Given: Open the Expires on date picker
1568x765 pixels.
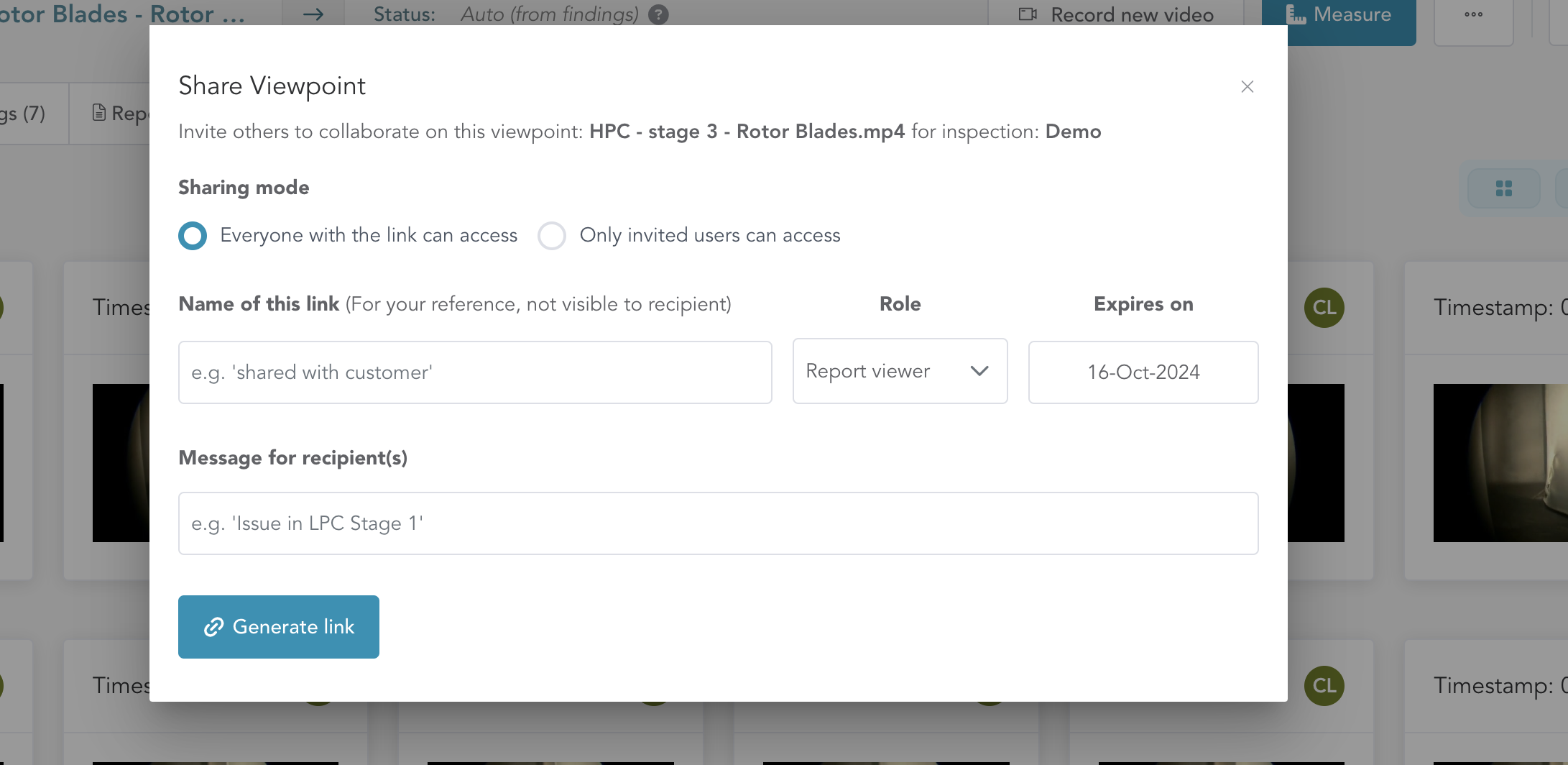Looking at the screenshot, I should point(1143,372).
